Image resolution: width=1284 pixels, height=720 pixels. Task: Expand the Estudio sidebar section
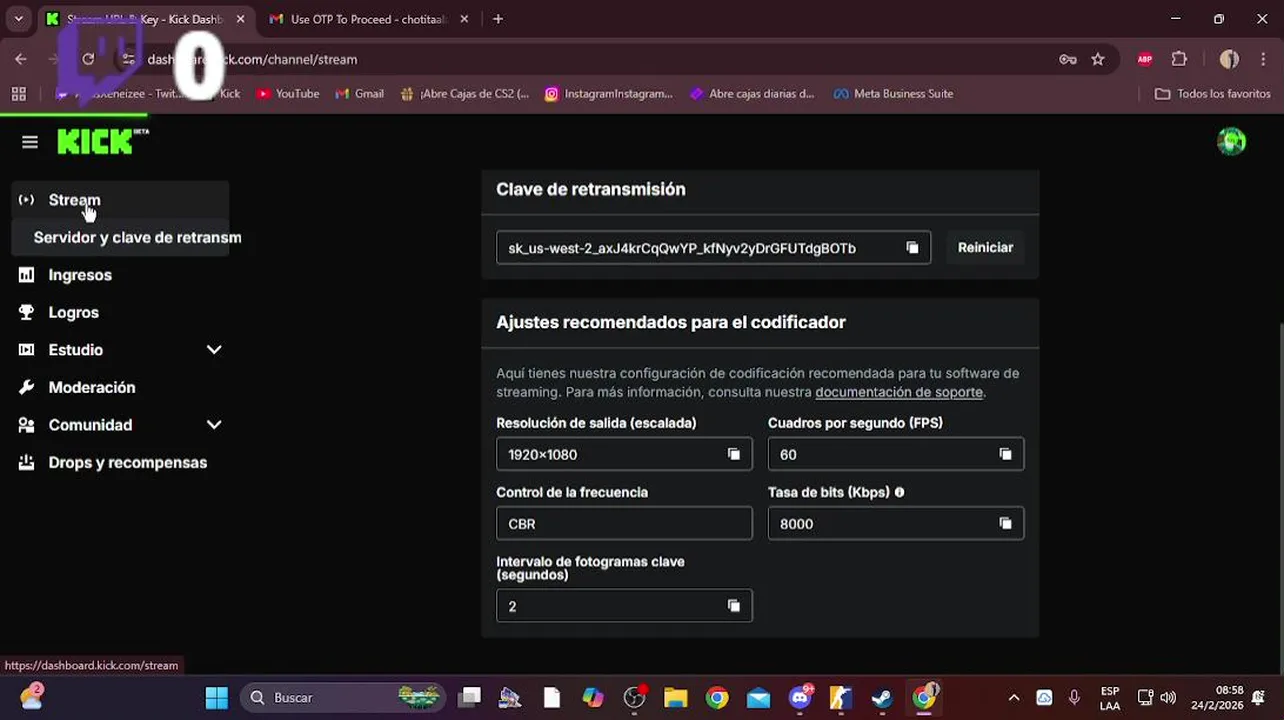point(214,350)
